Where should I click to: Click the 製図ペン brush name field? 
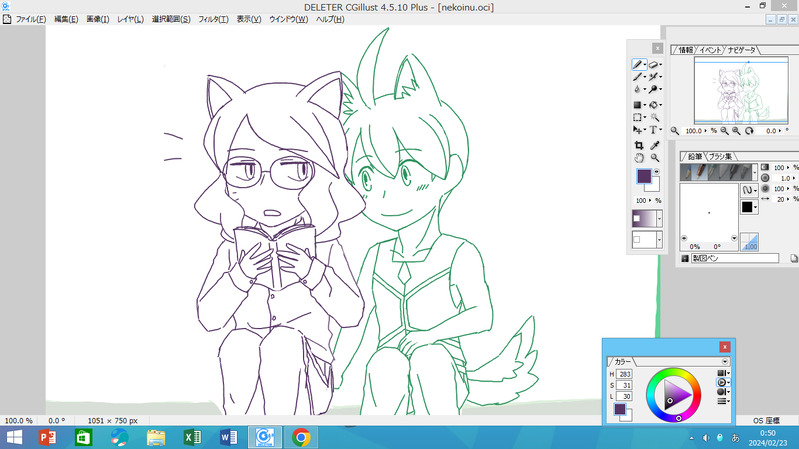pyautogui.click(x=734, y=258)
